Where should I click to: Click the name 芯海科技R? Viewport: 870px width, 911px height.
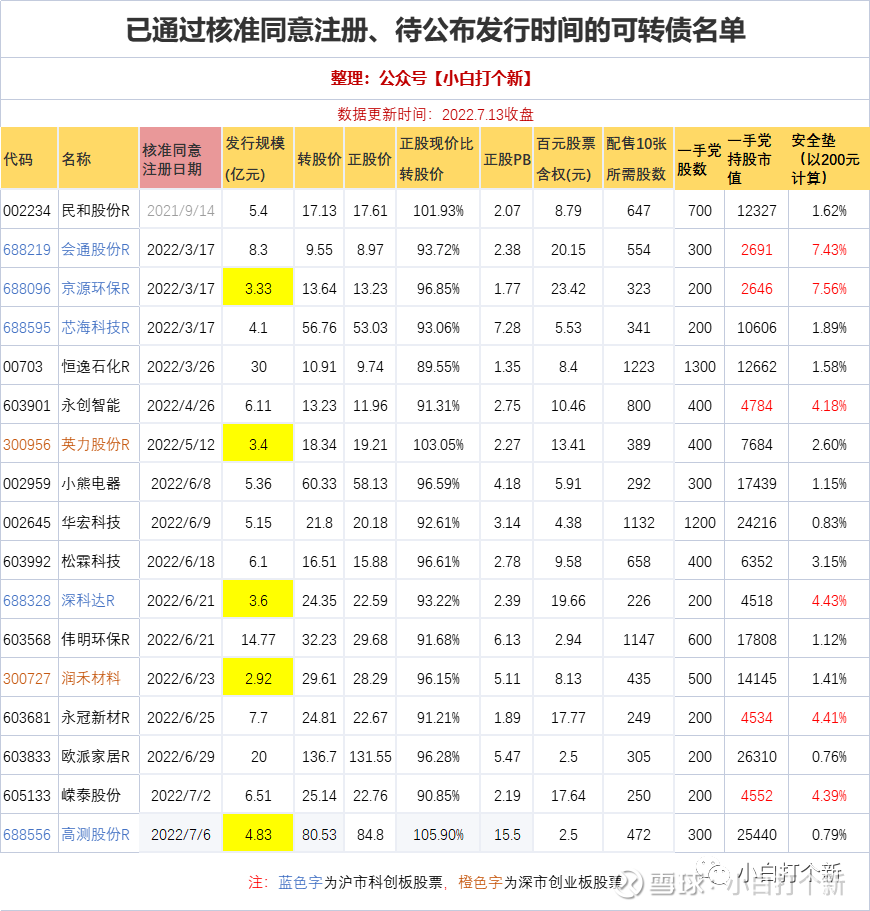[x=95, y=327]
